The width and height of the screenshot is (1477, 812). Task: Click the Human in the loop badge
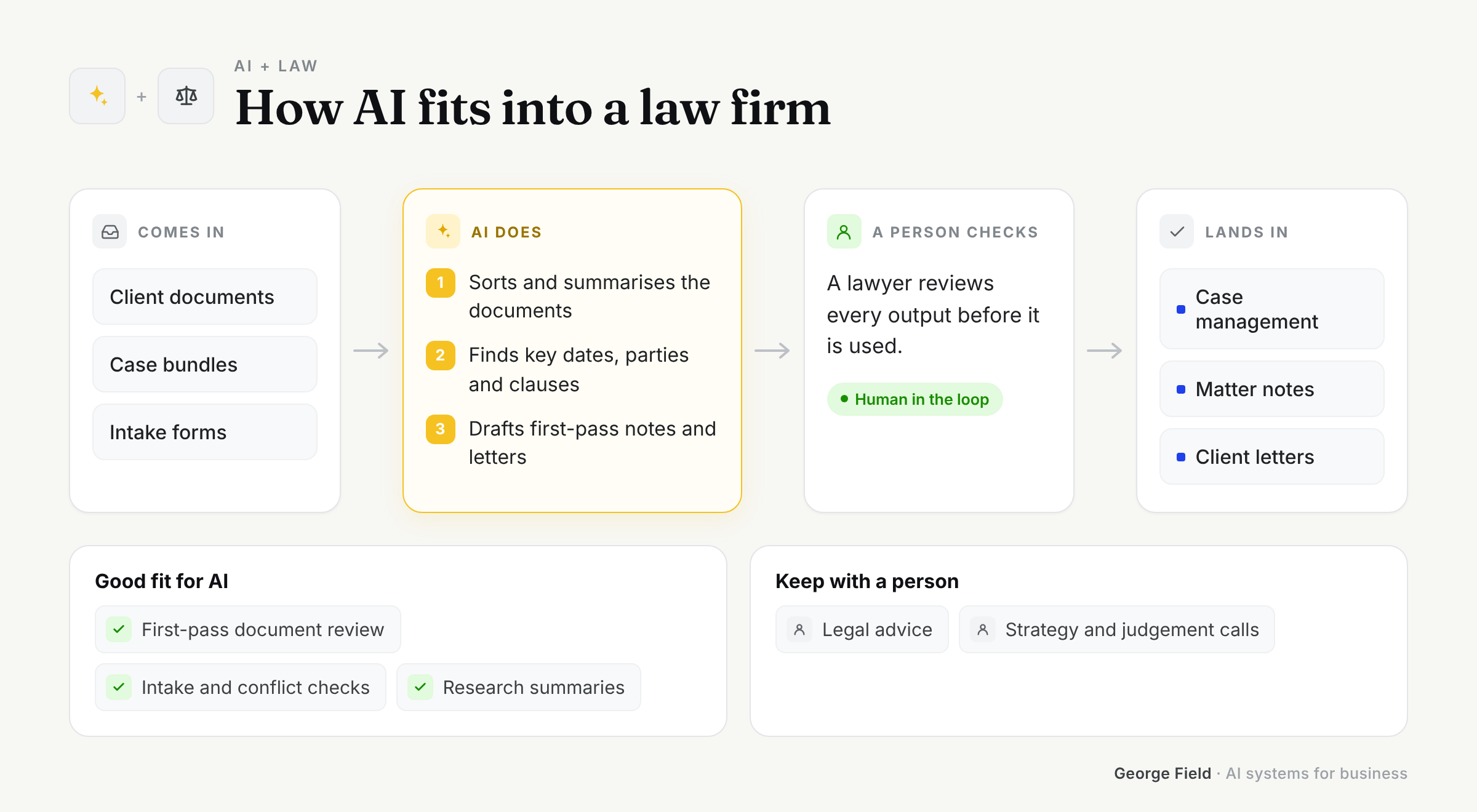915,399
